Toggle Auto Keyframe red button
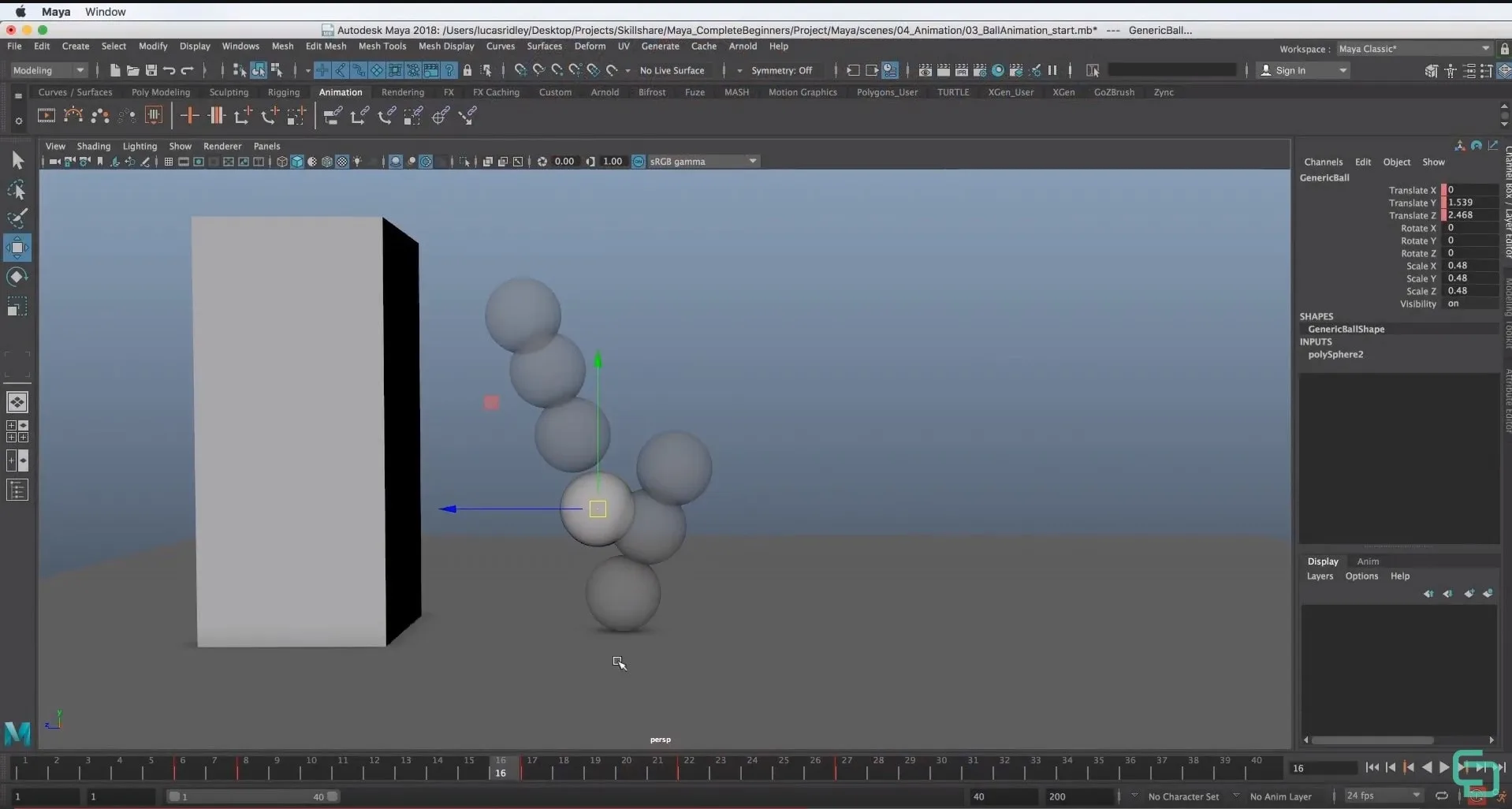 coord(1477,797)
